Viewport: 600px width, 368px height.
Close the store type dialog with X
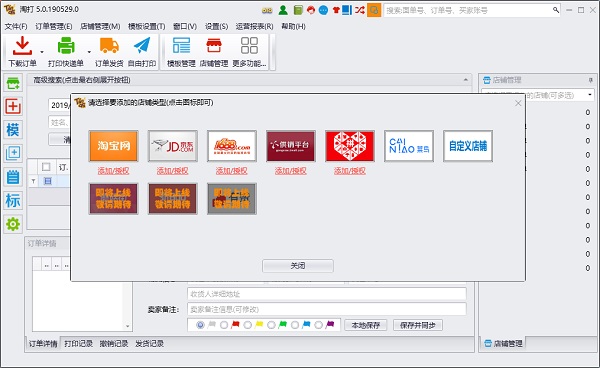tap(518, 103)
